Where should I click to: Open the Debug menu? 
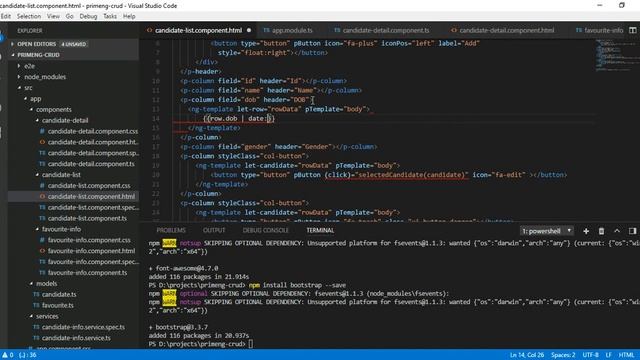pyautogui.click(x=88, y=16)
